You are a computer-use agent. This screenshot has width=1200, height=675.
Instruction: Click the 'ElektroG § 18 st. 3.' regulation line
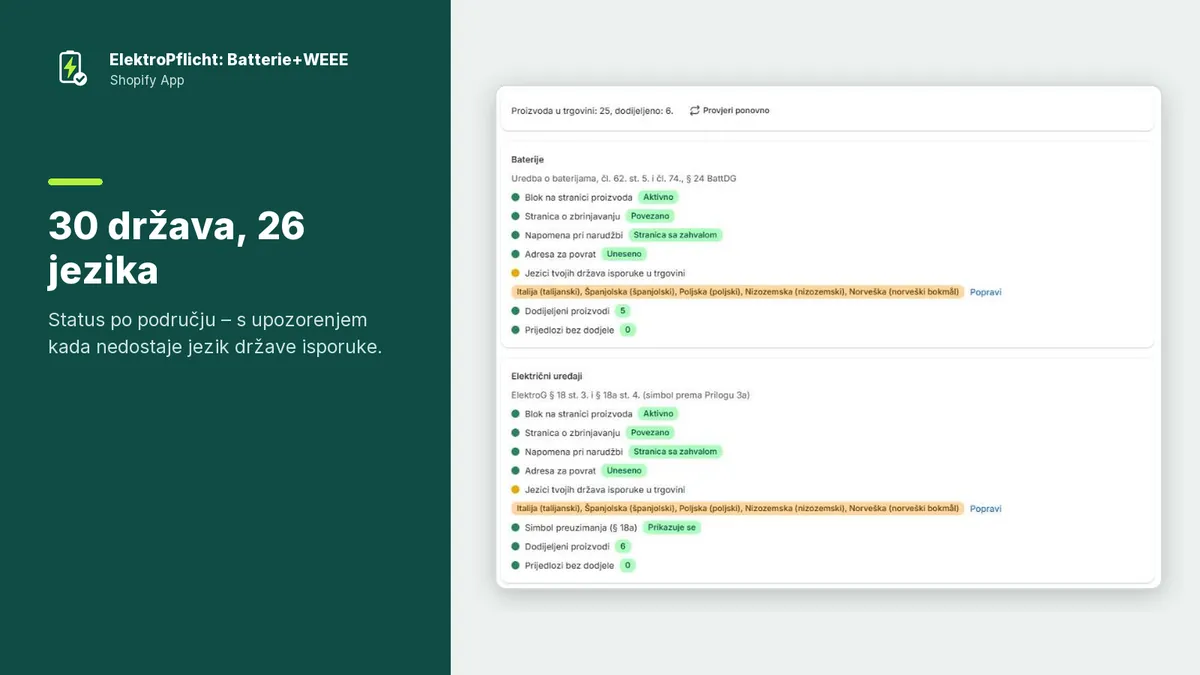(x=630, y=395)
